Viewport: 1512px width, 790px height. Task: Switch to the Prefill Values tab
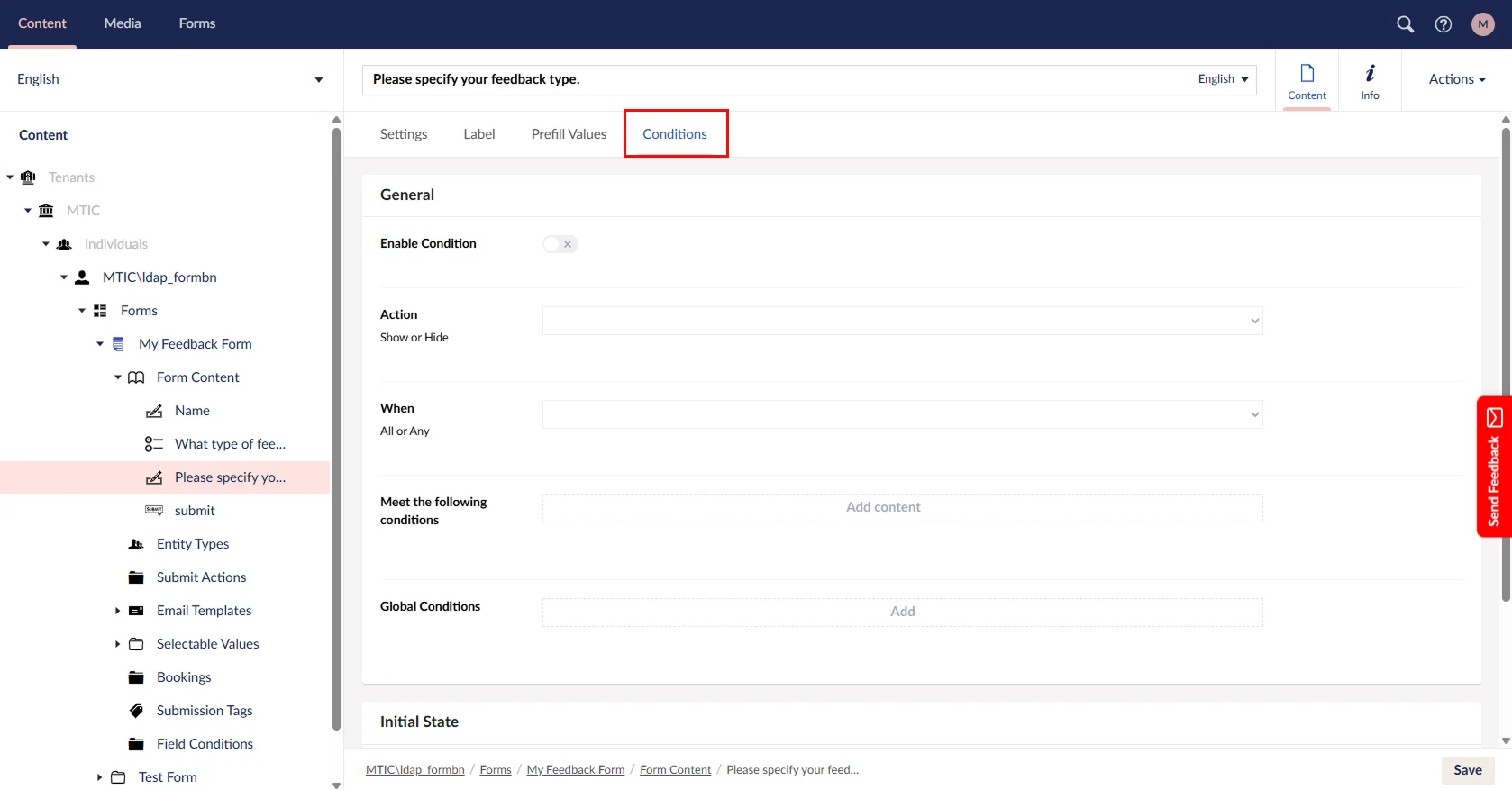point(569,134)
